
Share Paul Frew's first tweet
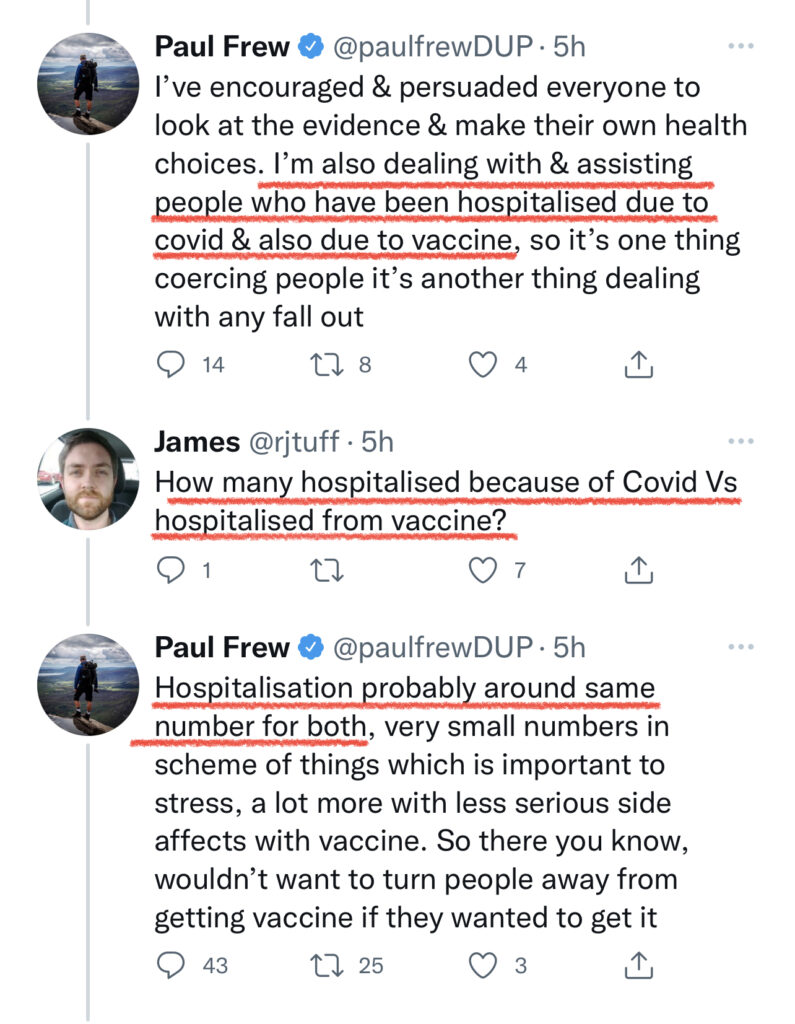(638, 364)
